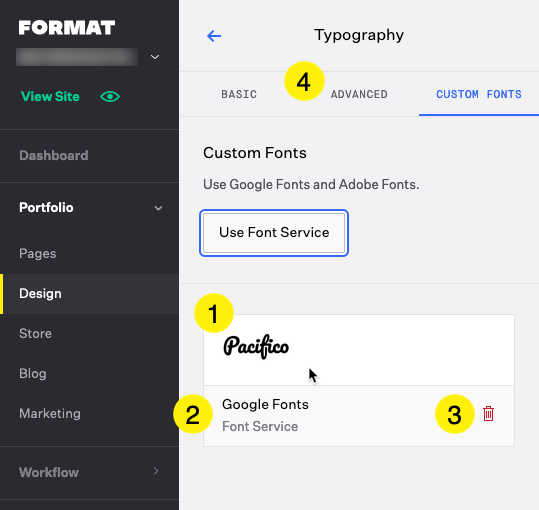This screenshot has width=539, height=510.
Task: Navigate to Blog section
Action: point(33,374)
